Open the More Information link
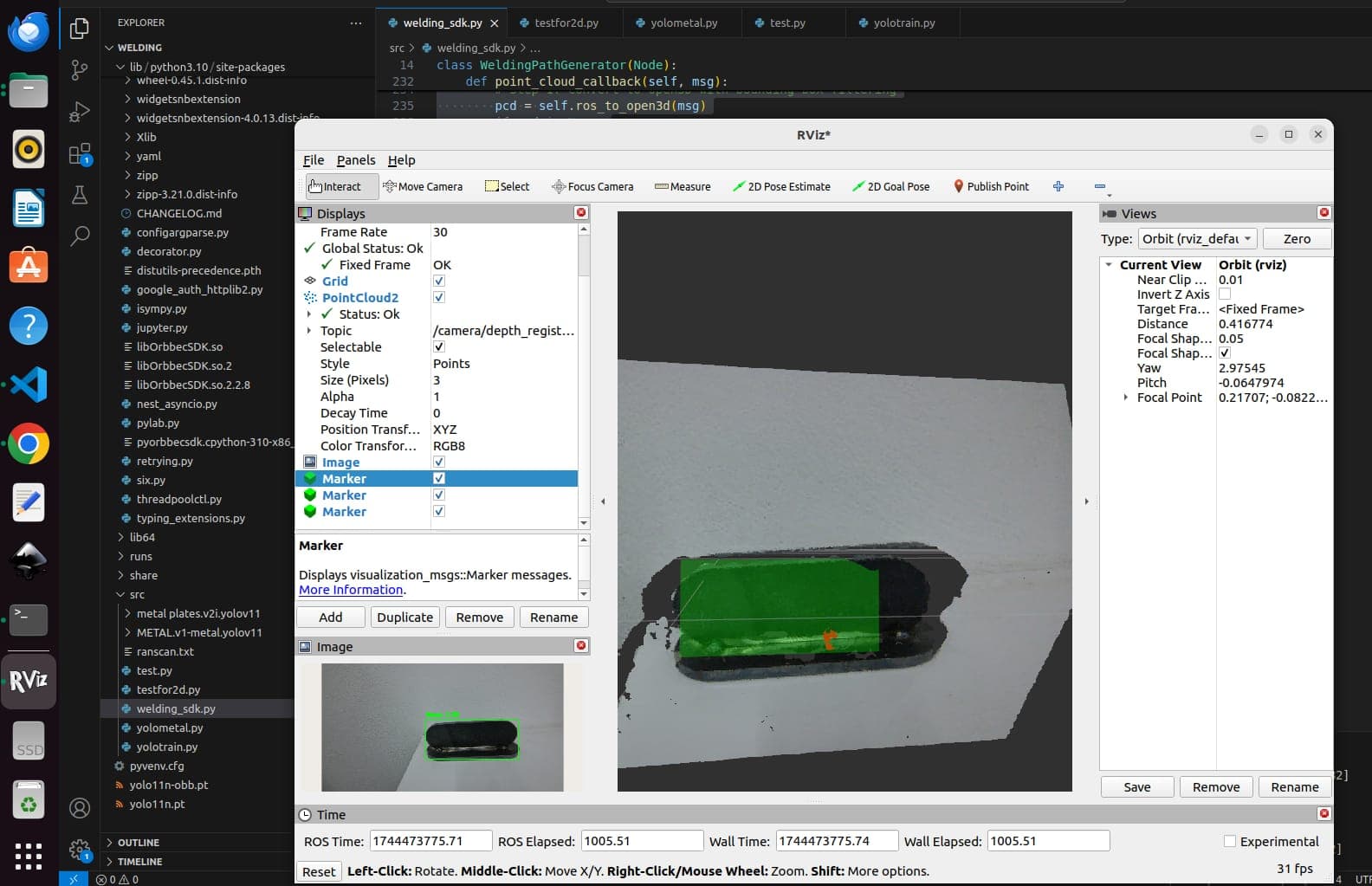1372x886 pixels. point(351,590)
